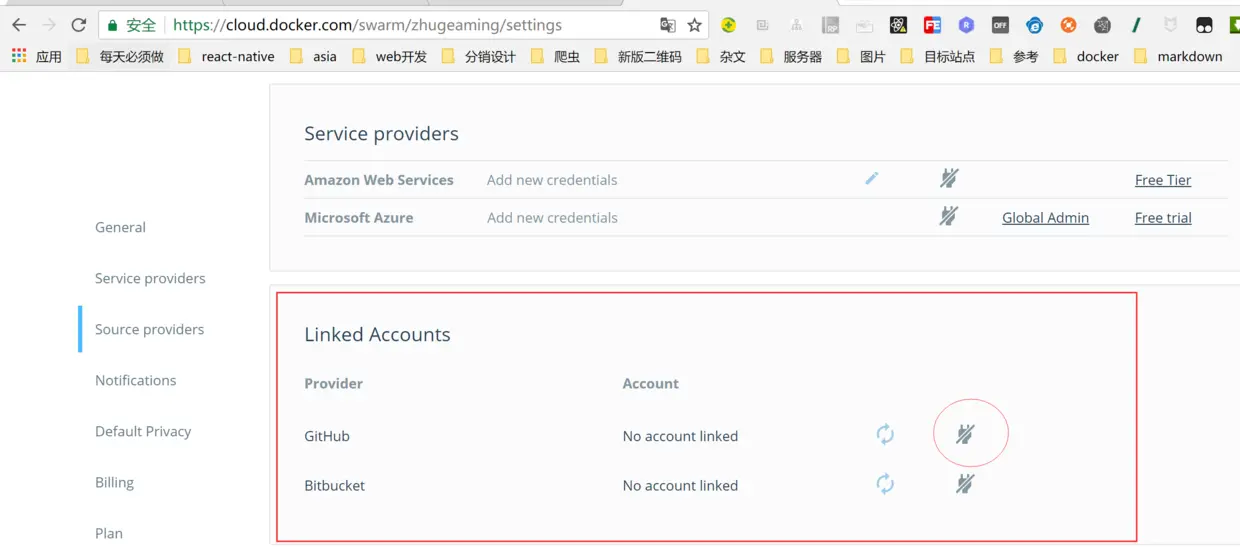Open the 新版二维码 bookmark folder

click(x=638, y=56)
